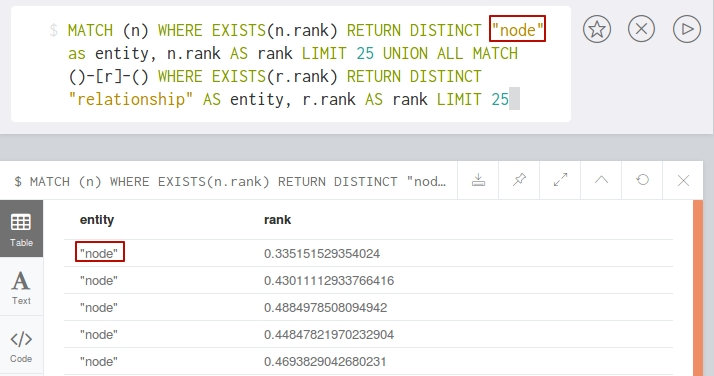The width and height of the screenshot is (714, 376).
Task: Select rank value 0.44847821970232904
Action: (329, 335)
